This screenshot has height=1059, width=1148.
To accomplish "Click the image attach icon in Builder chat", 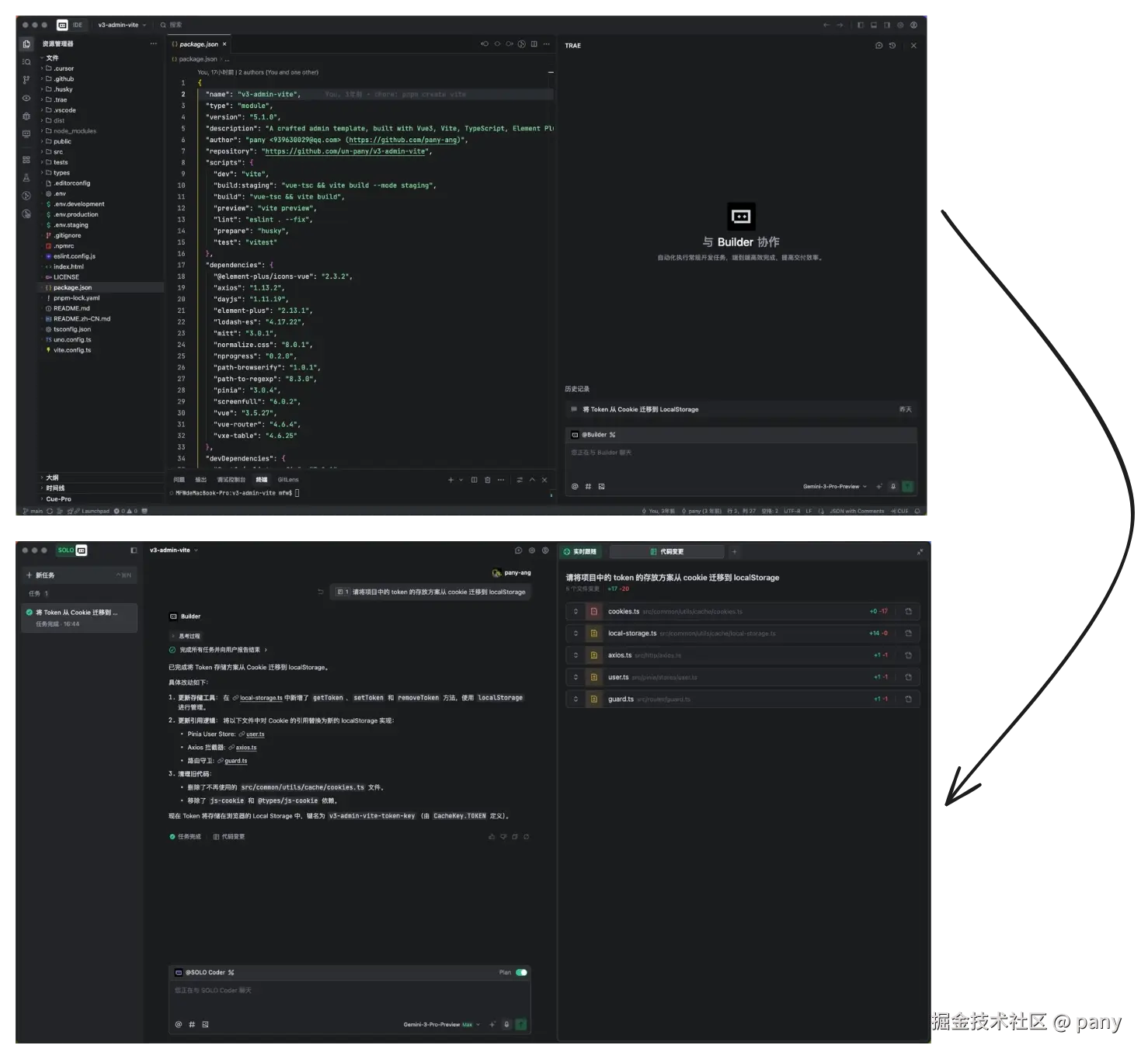I will [601, 487].
